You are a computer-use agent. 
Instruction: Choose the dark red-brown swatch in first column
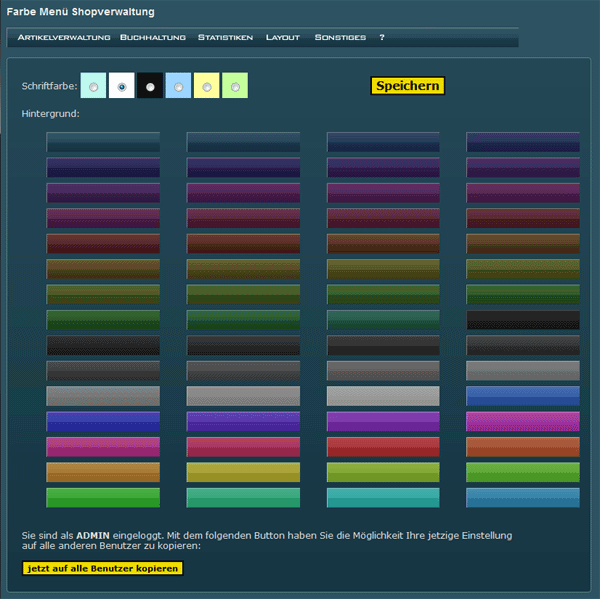[x=103, y=244]
